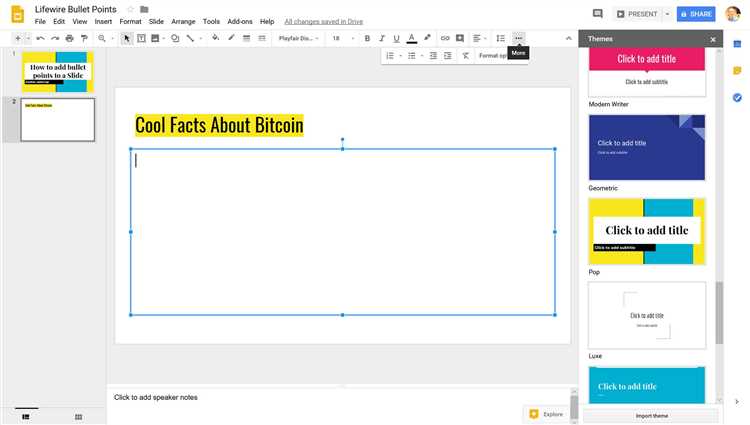The image size is (750, 425).
Task: Open the new slide layout dropdown arrow
Action: click(28, 38)
